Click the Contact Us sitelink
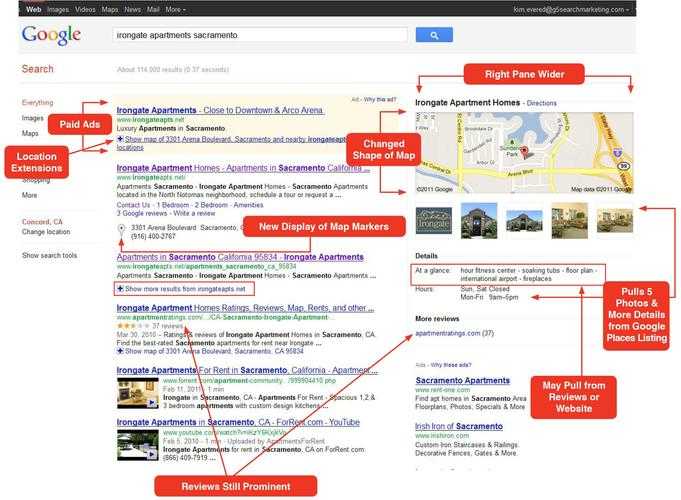Image resolution: width=681 pixels, height=500 pixels. (133, 205)
